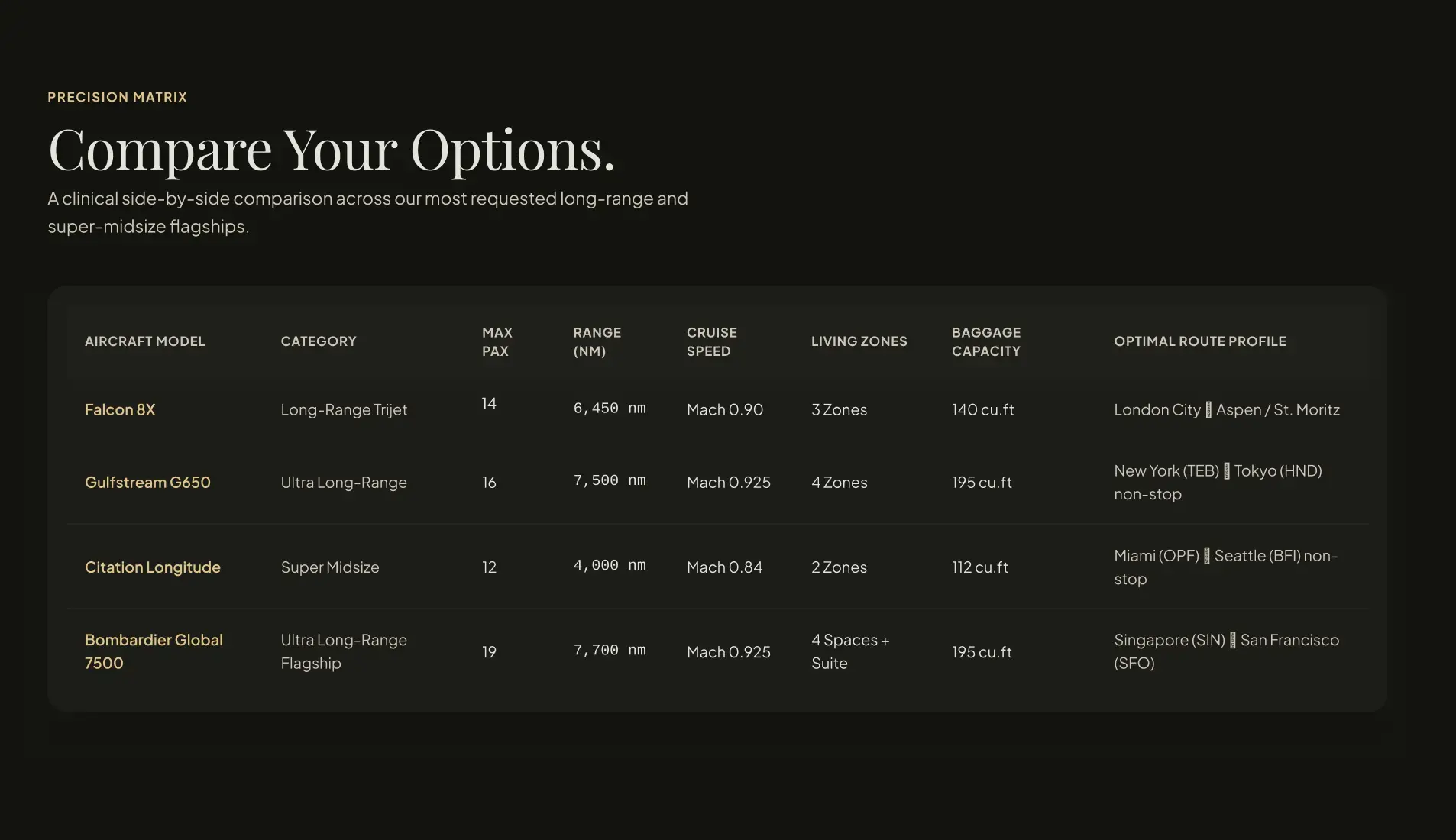
Task: Select Gulfstream G650 in the table
Action: pyautogui.click(x=147, y=483)
